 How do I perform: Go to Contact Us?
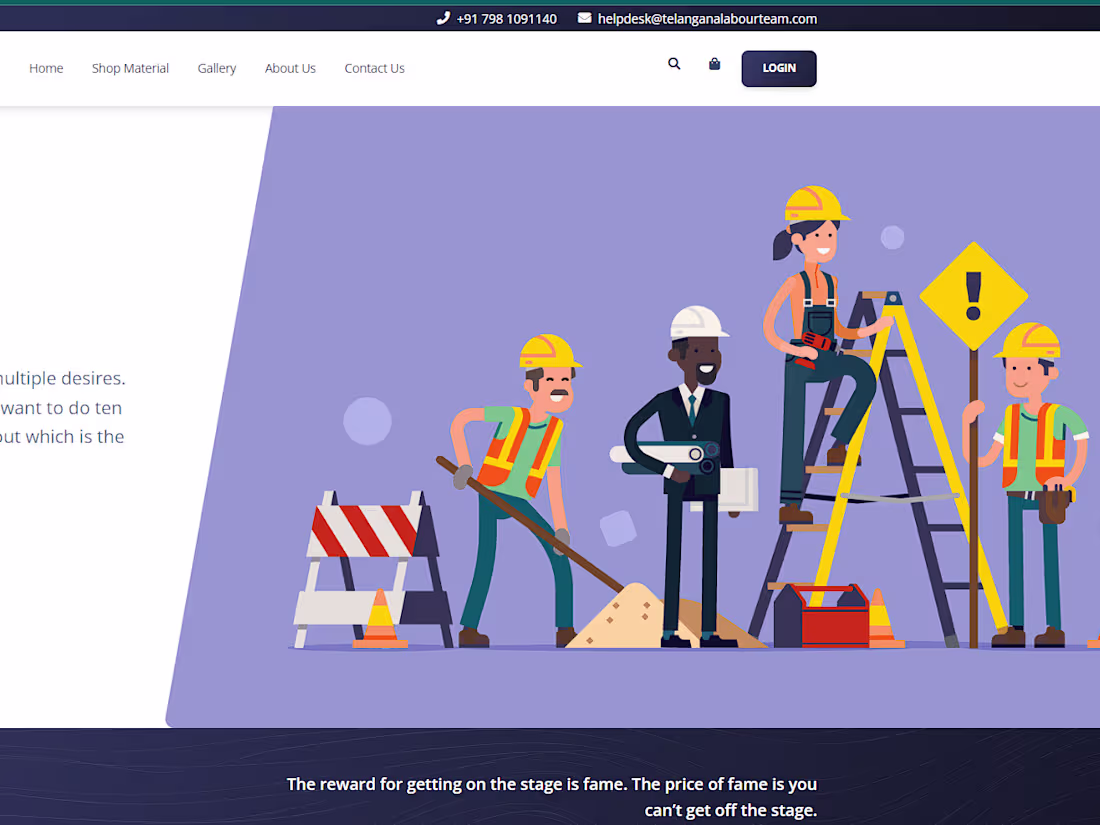[x=374, y=68]
